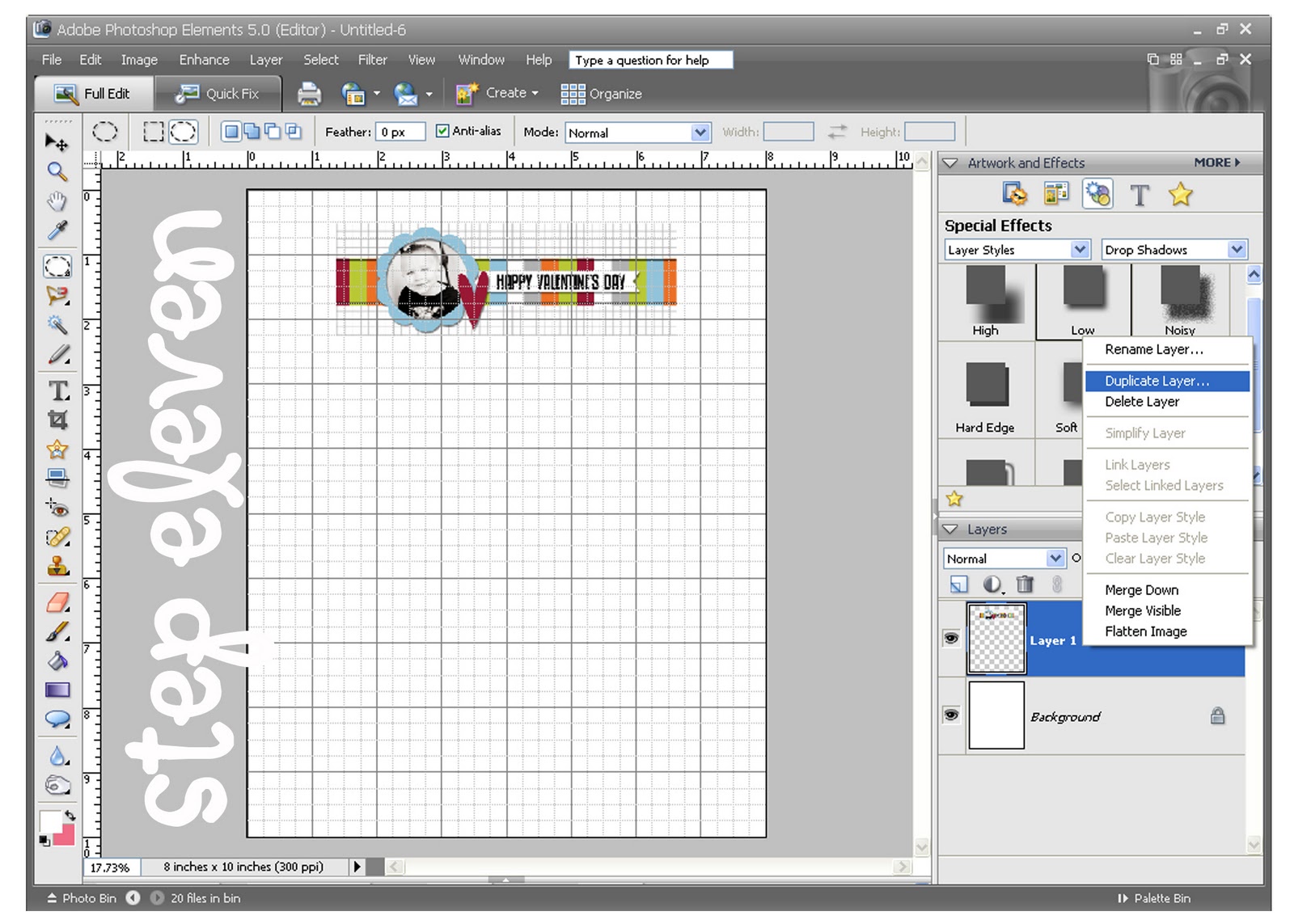
Task: Click the foreground color swatch
Action: coord(50,822)
